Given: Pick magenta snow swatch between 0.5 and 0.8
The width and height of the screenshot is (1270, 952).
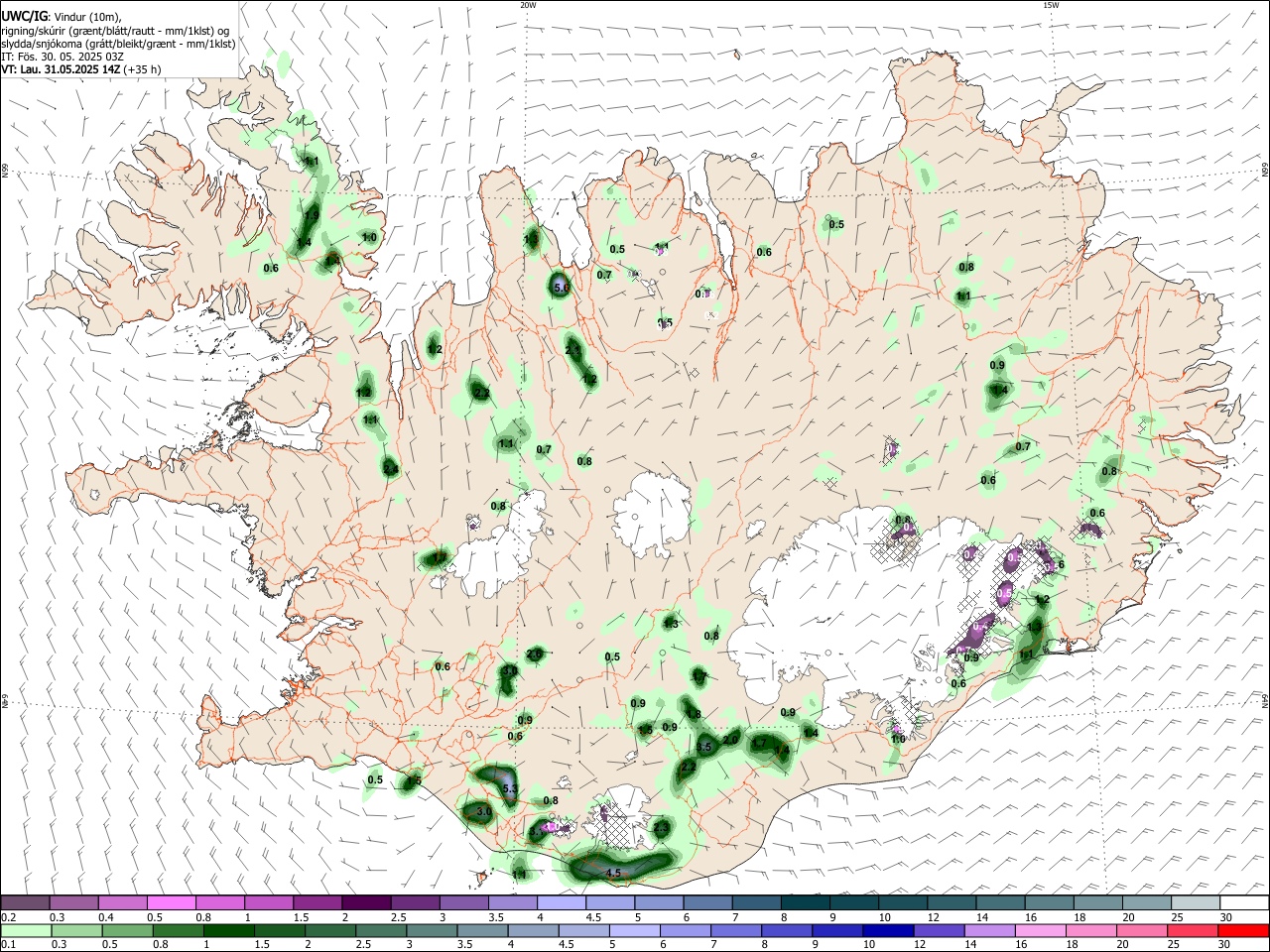Looking at the screenshot, I should pos(171,902).
